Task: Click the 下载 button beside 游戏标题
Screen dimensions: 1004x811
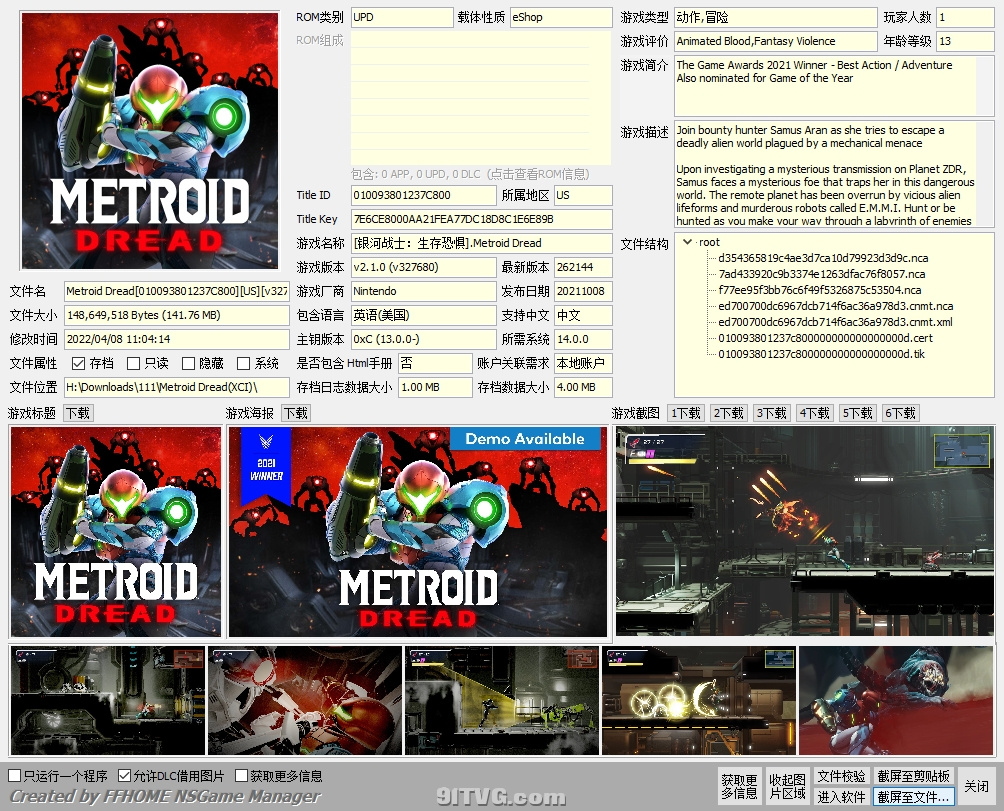Action: pos(78,413)
